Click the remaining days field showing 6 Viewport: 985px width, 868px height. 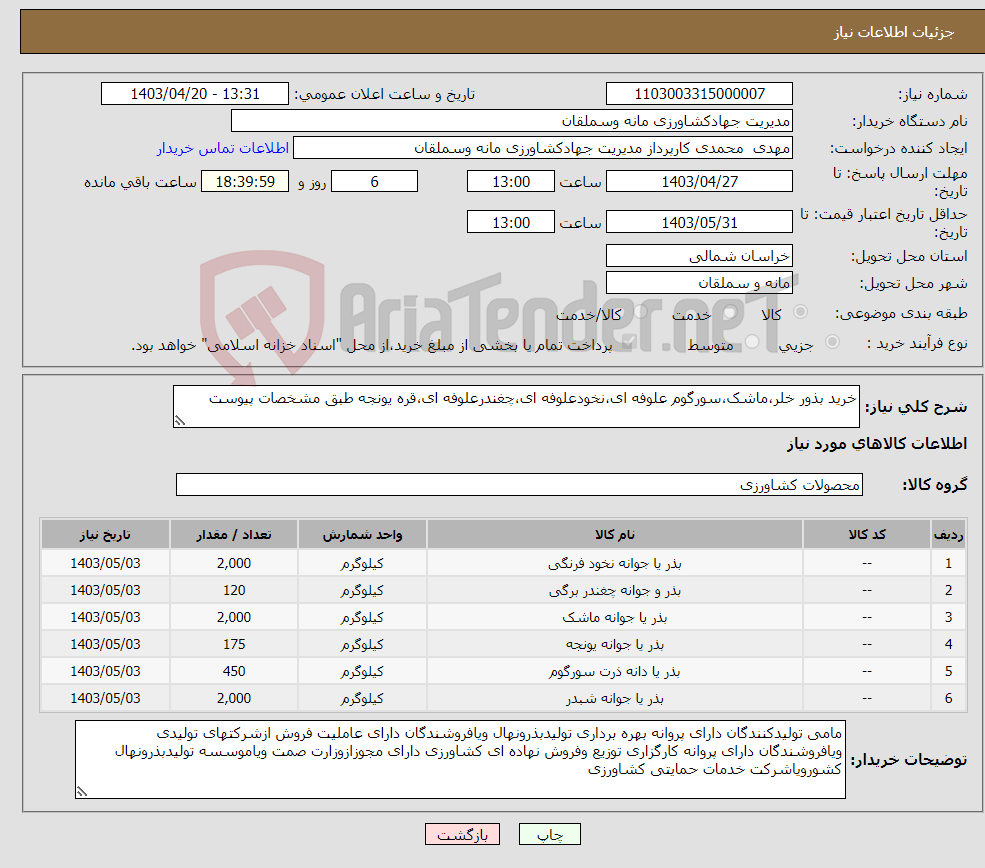(374, 182)
